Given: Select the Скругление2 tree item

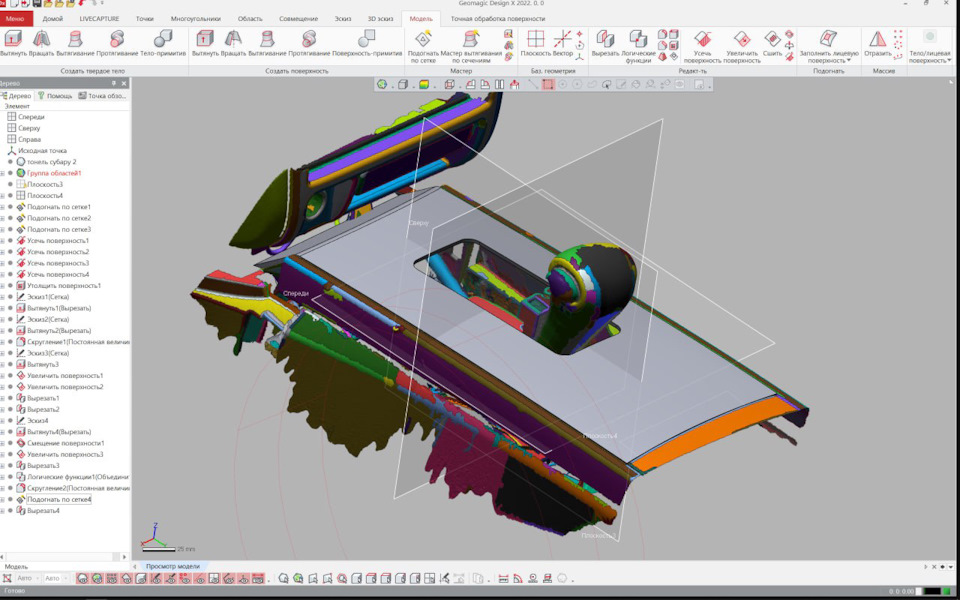Looking at the screenshot, I should coord(78,488).
